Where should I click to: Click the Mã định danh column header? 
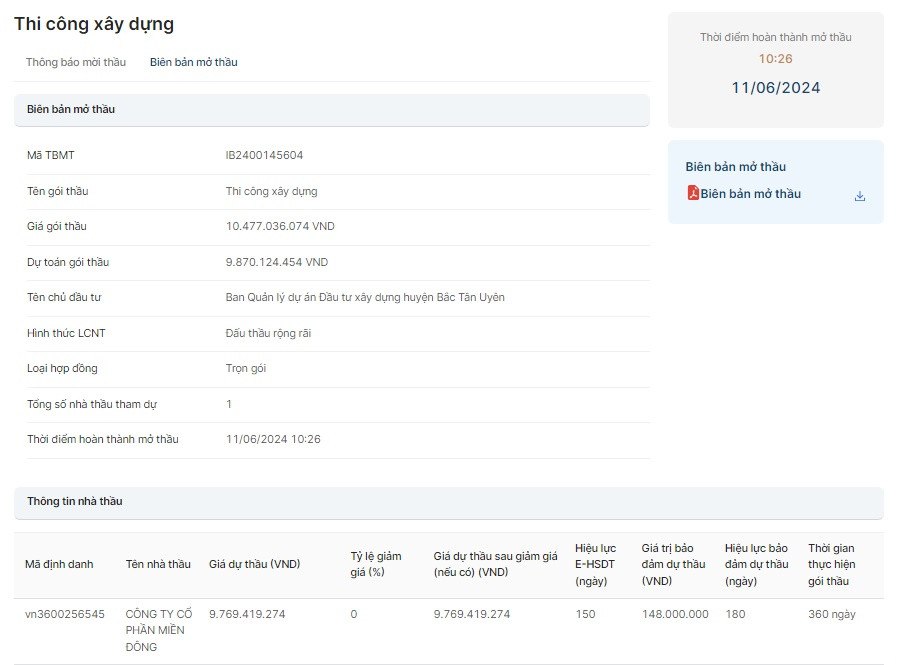point(59,564)
